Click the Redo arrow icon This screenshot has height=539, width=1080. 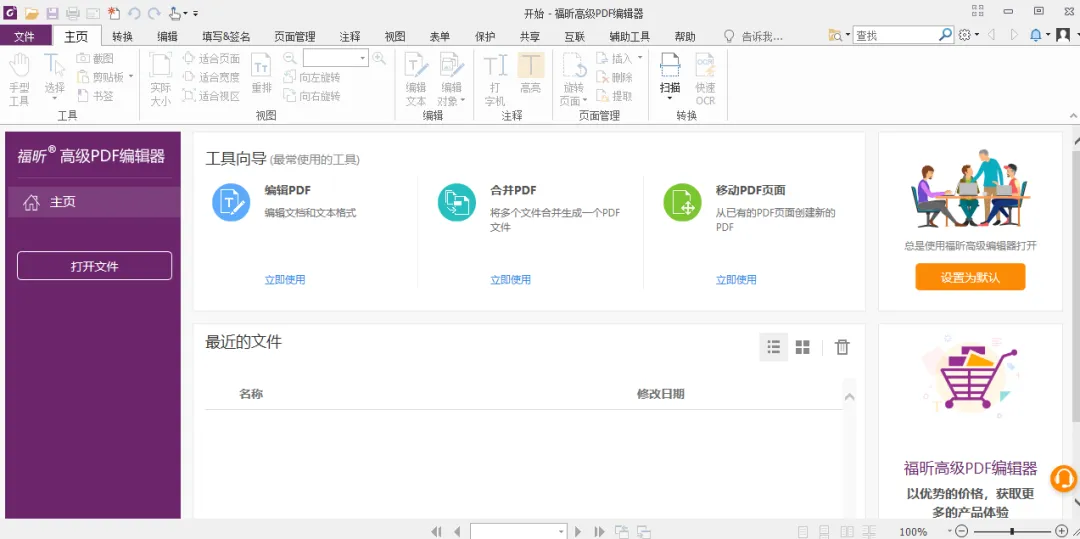point(154,12)
